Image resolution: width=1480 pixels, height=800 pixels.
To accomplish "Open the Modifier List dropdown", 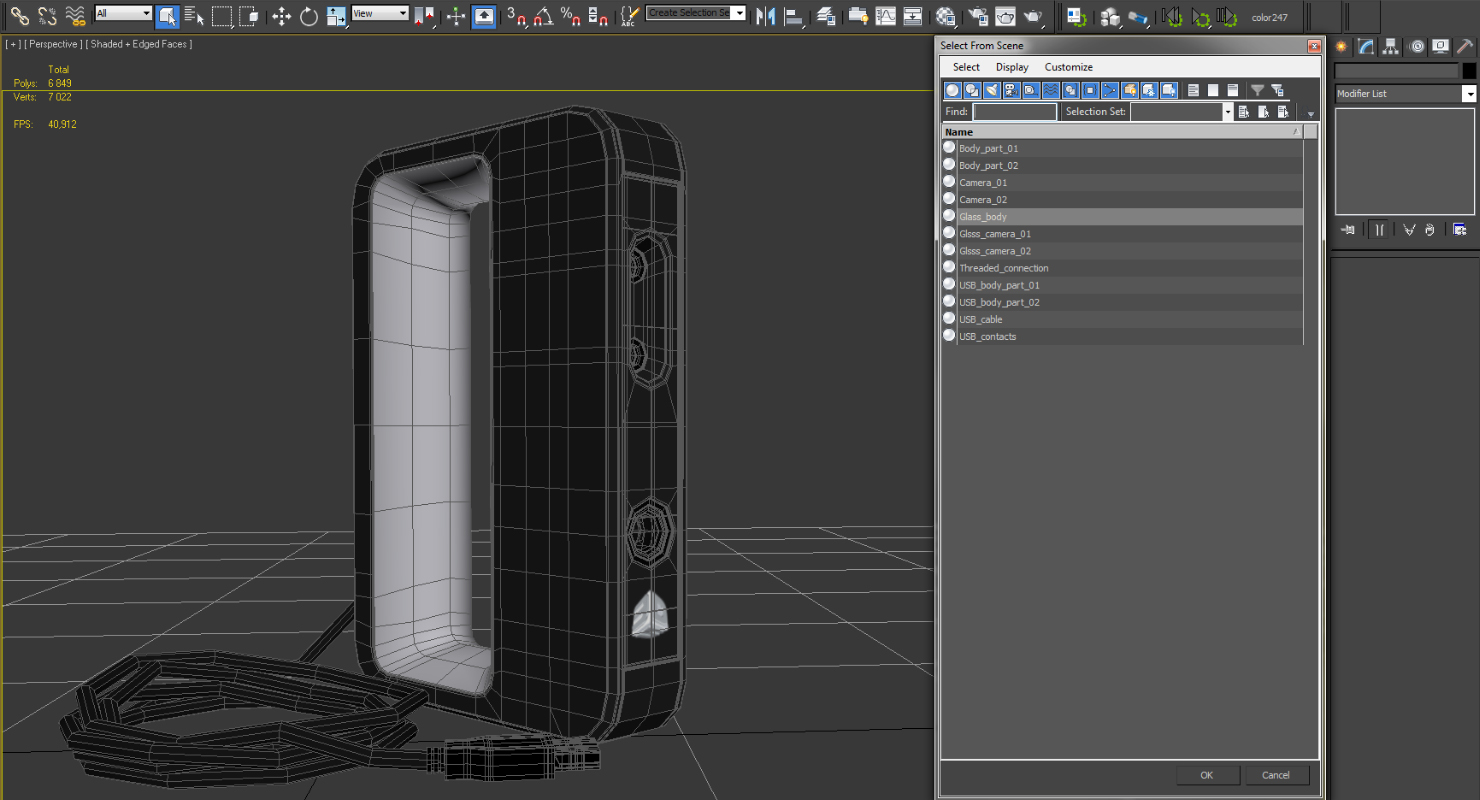I will 1406,93.
